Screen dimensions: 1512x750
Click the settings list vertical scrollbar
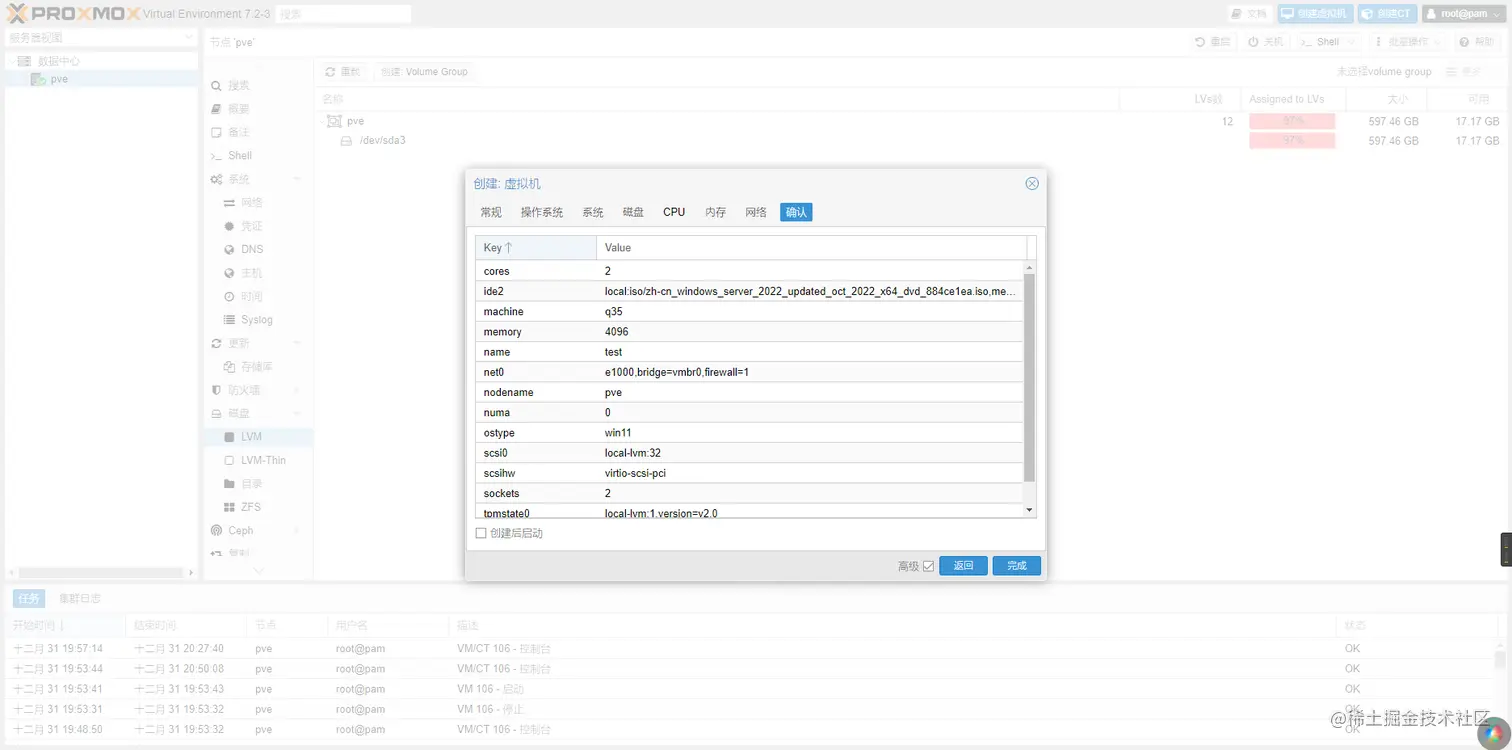click(x=1030, y=378)
